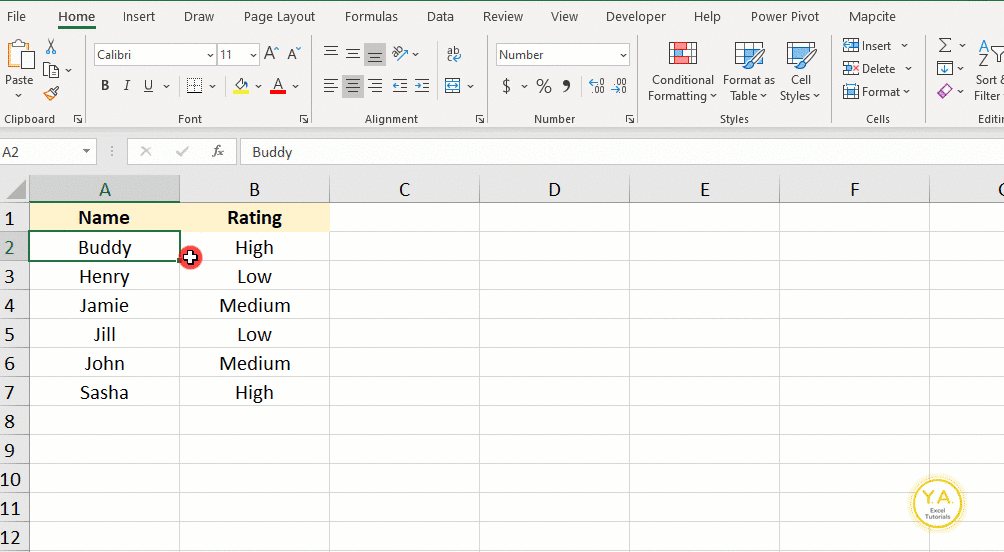This screenshot has width=1004, height=552.
Task: Click the Wrap Text icon
Action: tap(454, 54)
